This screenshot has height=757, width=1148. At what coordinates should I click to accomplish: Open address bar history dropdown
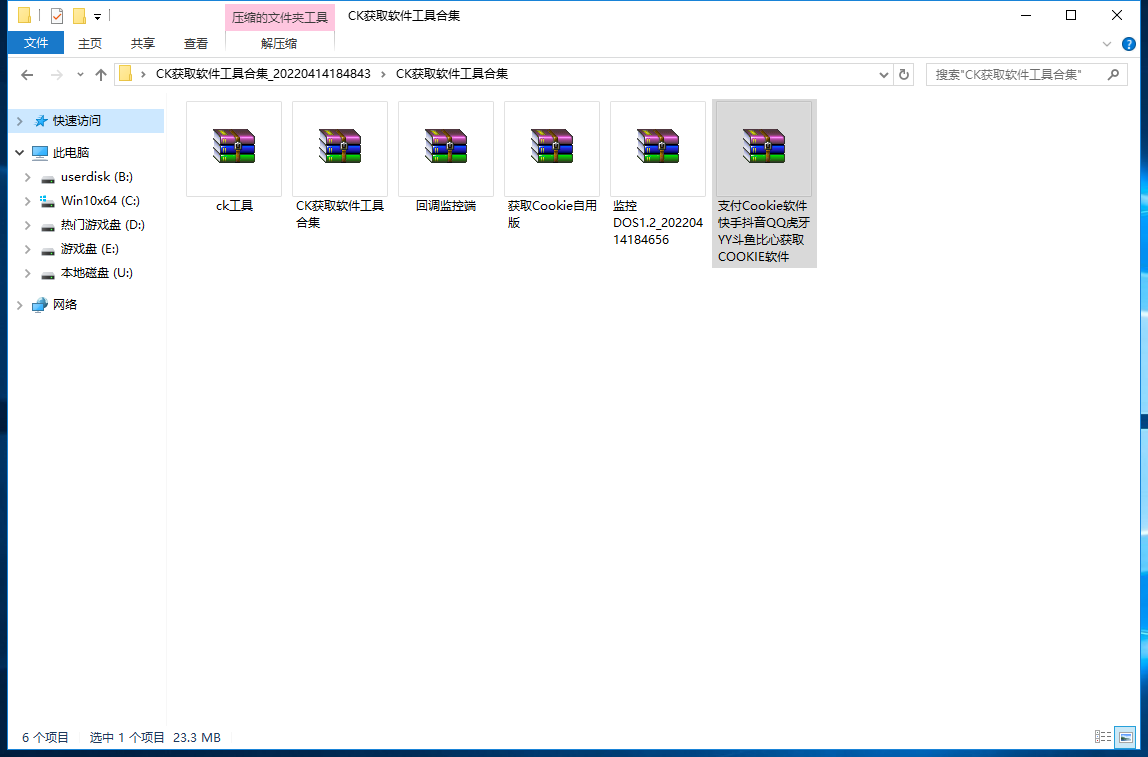point(884,75)
